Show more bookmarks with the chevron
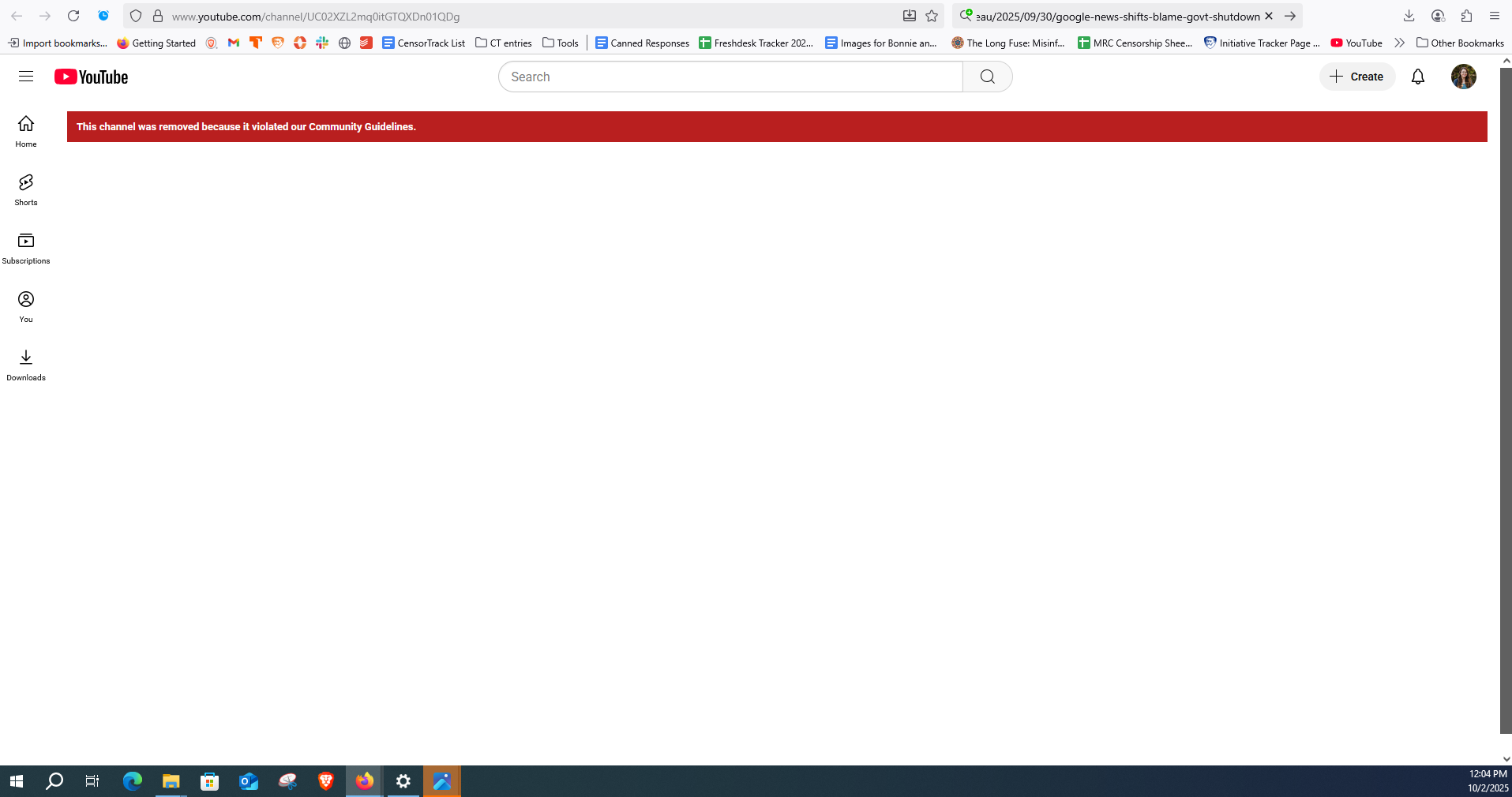Image resolution: width=1512 pixels, height=797 pixels. (x=1399, y=43)
